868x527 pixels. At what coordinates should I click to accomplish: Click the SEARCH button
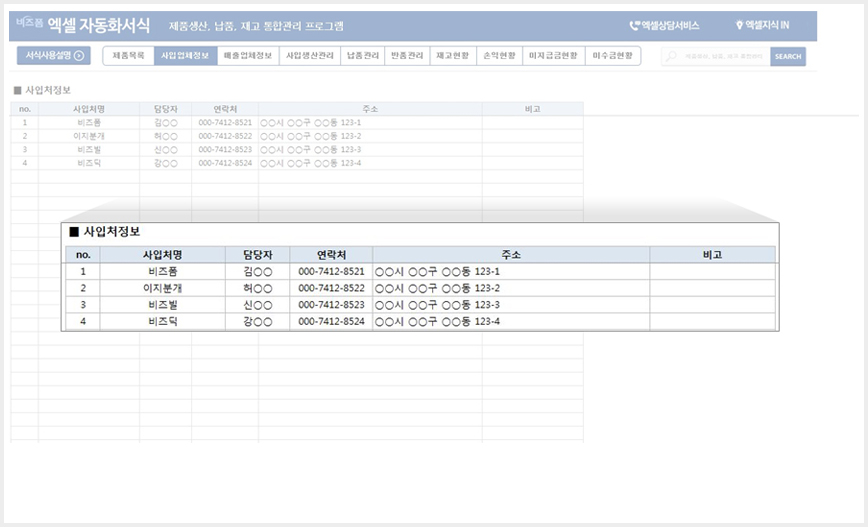point(788,56)
